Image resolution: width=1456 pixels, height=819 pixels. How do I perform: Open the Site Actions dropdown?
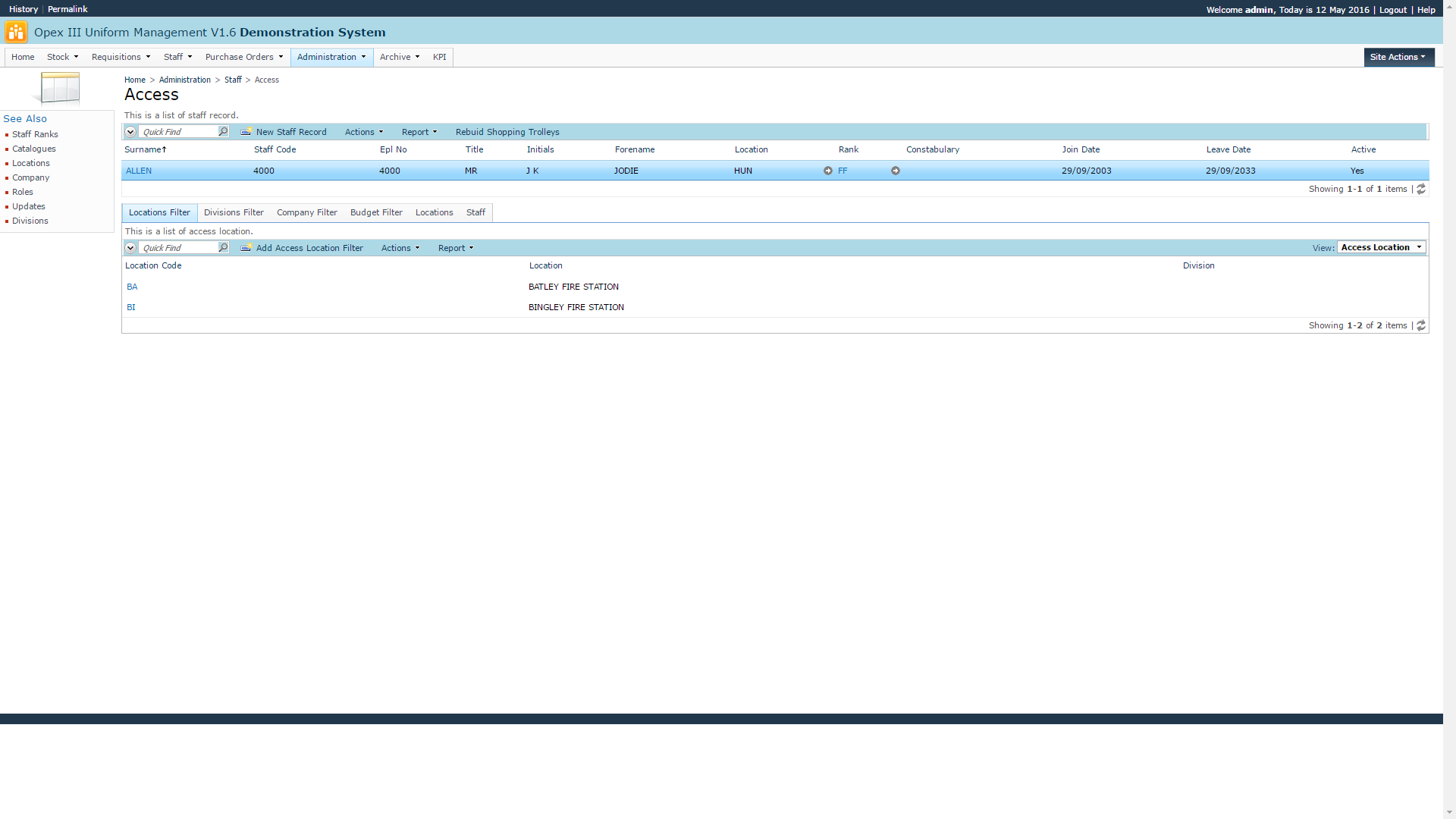point(1398,57)
